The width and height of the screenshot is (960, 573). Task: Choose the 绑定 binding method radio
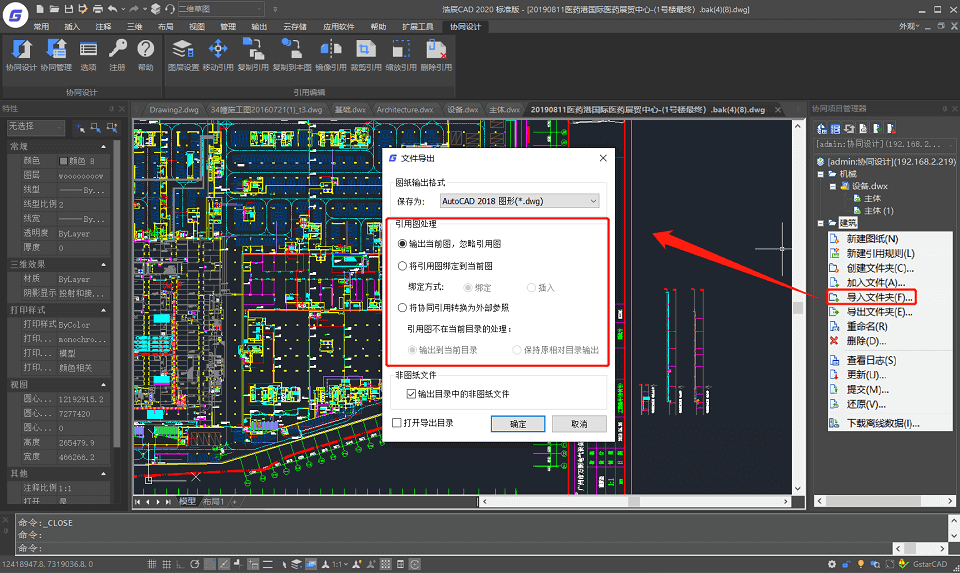tap(468, 287)
